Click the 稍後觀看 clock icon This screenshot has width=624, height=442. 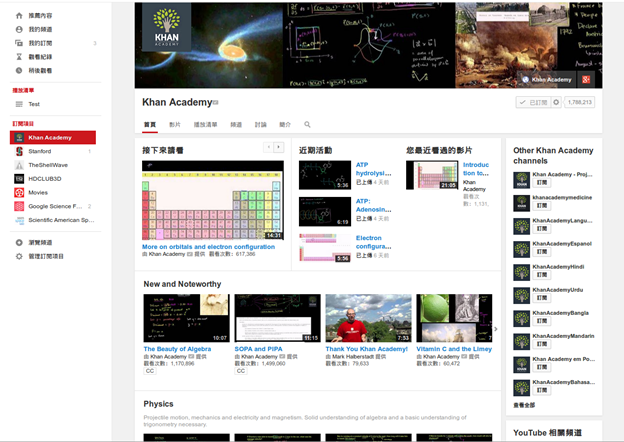tap(19, 70)
